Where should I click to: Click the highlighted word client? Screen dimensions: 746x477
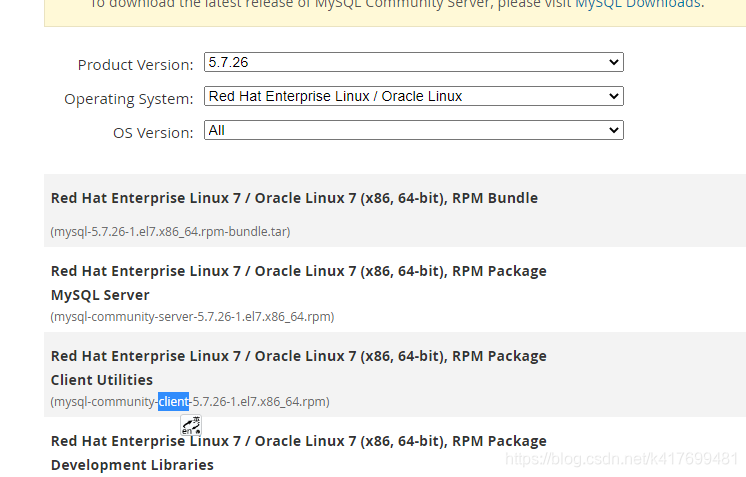click(x=174, y=402)
